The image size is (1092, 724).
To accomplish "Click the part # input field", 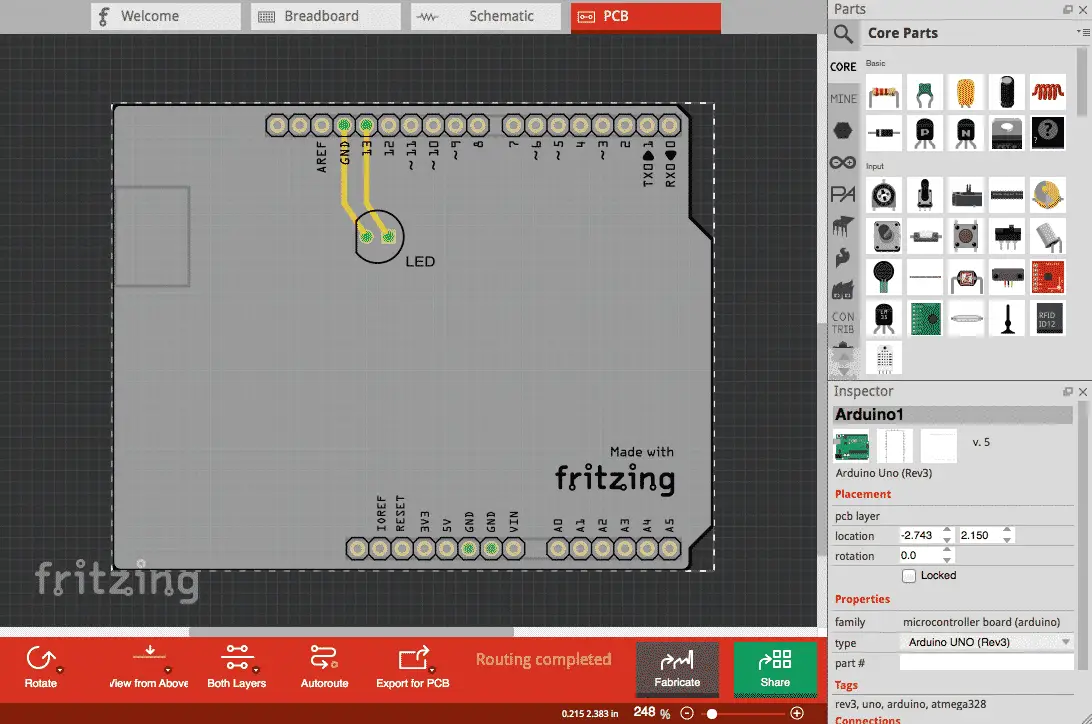I will click(x=986, y=663).
